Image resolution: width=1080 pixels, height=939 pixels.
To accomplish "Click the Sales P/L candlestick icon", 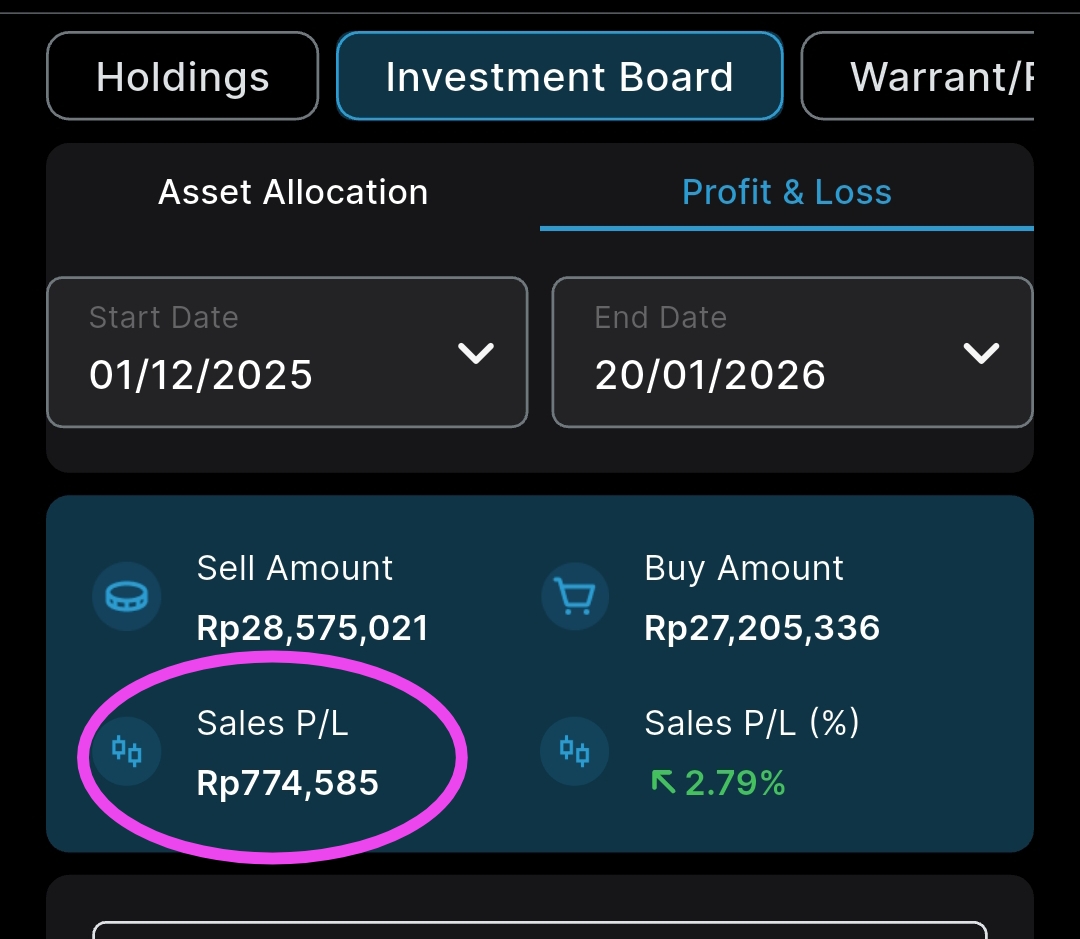I will (x=126, y=751).
